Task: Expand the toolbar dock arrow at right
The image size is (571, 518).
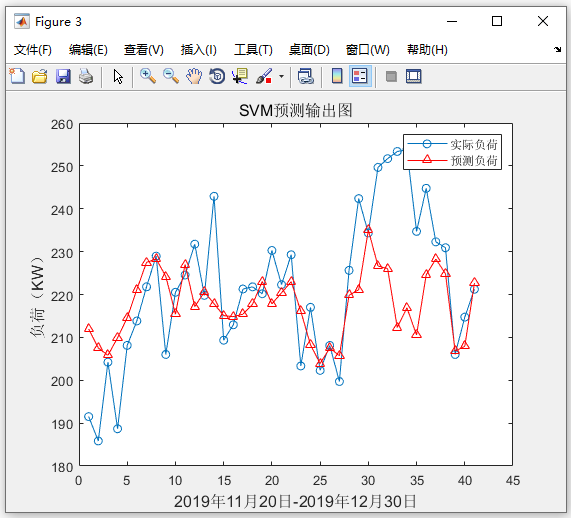Action: point(558,49)
